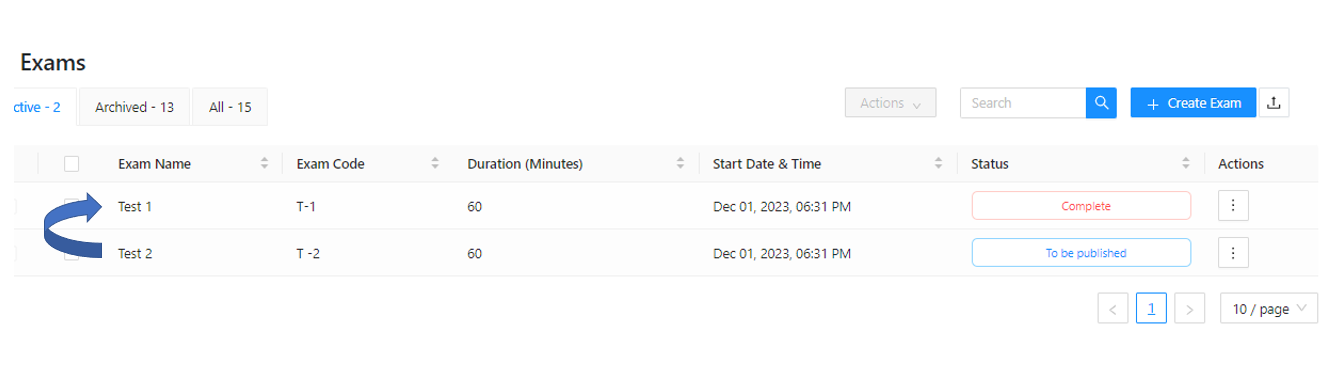The image size is (1337, 368).
Task: Click the Complete status badge for Test 1
Action: (1081, 206)
